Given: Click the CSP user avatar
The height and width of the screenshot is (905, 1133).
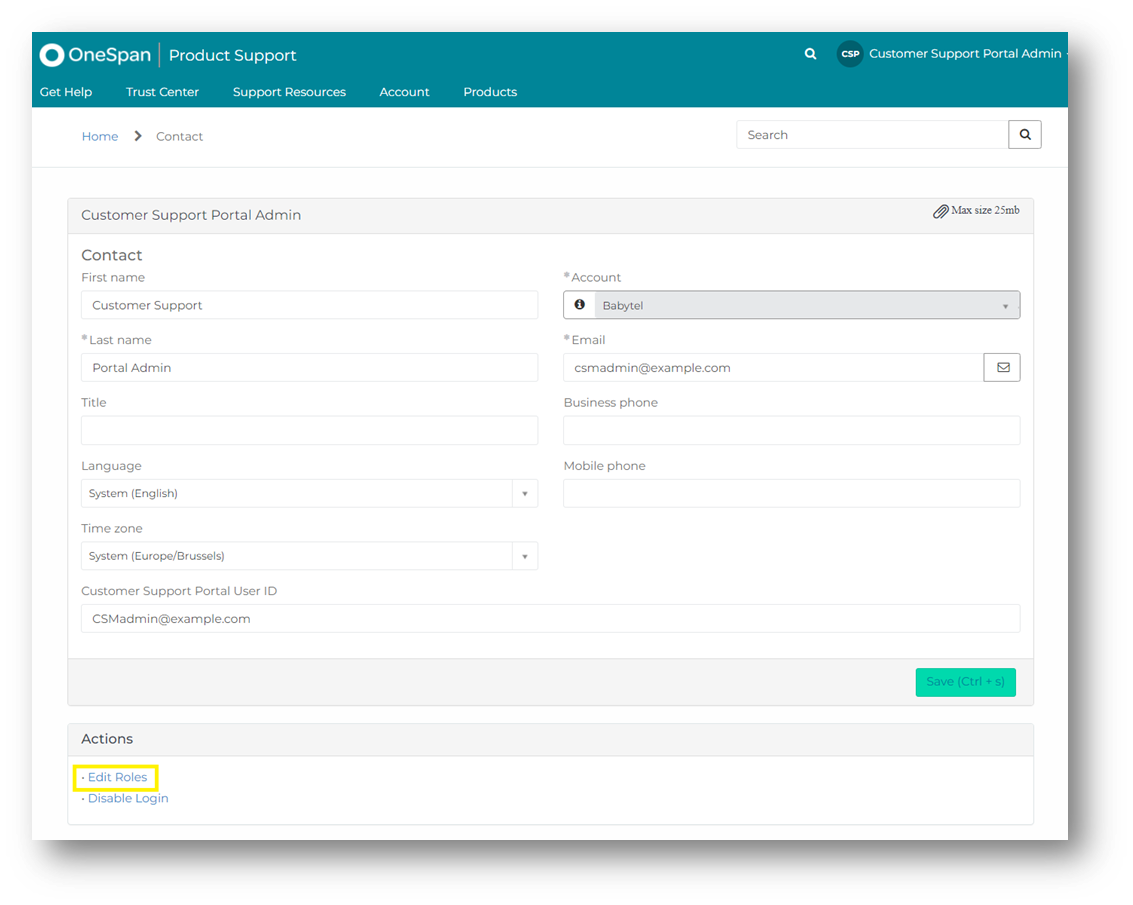Looking at the screenshot, I should point(850,53).
